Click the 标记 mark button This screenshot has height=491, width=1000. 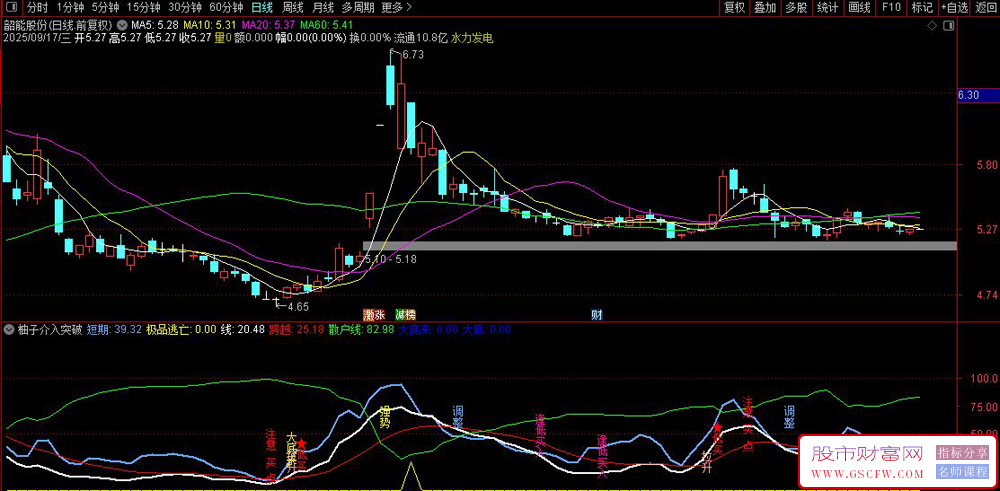922,8
